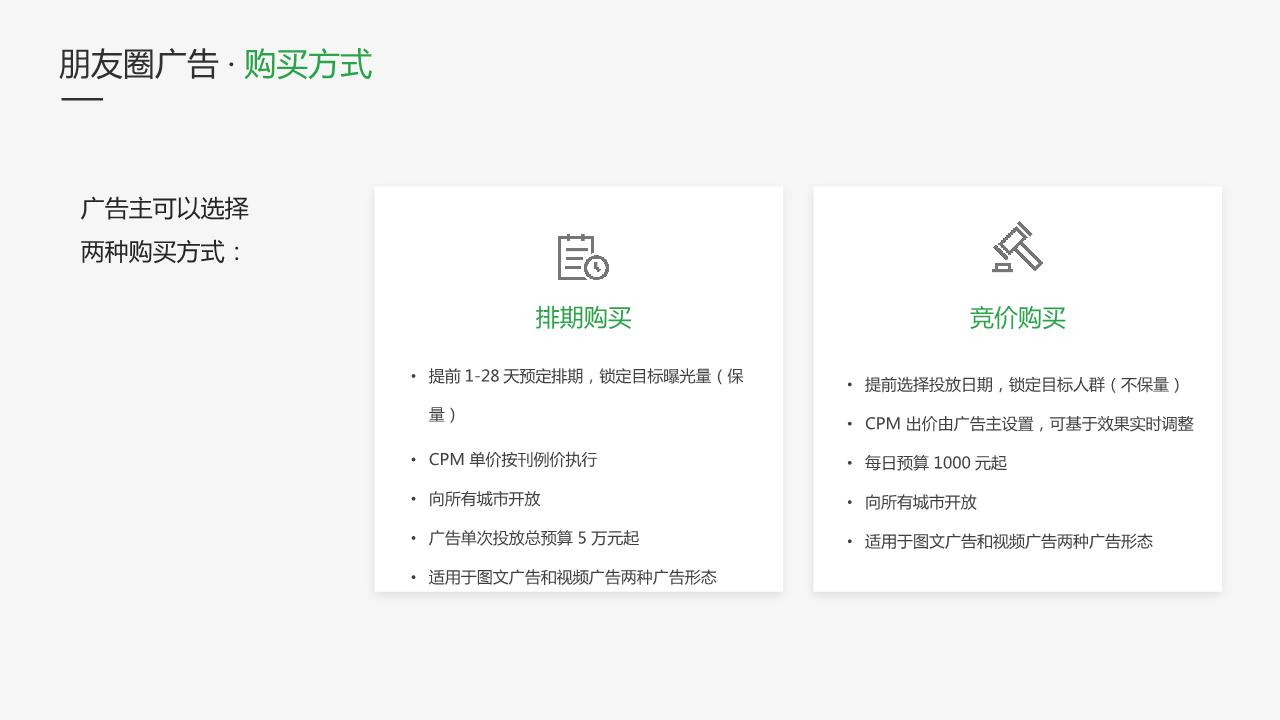Click 适用于图文广告 bullet in 排期购买 card
Screen dimensions: 1280x720
pos(572,577)
